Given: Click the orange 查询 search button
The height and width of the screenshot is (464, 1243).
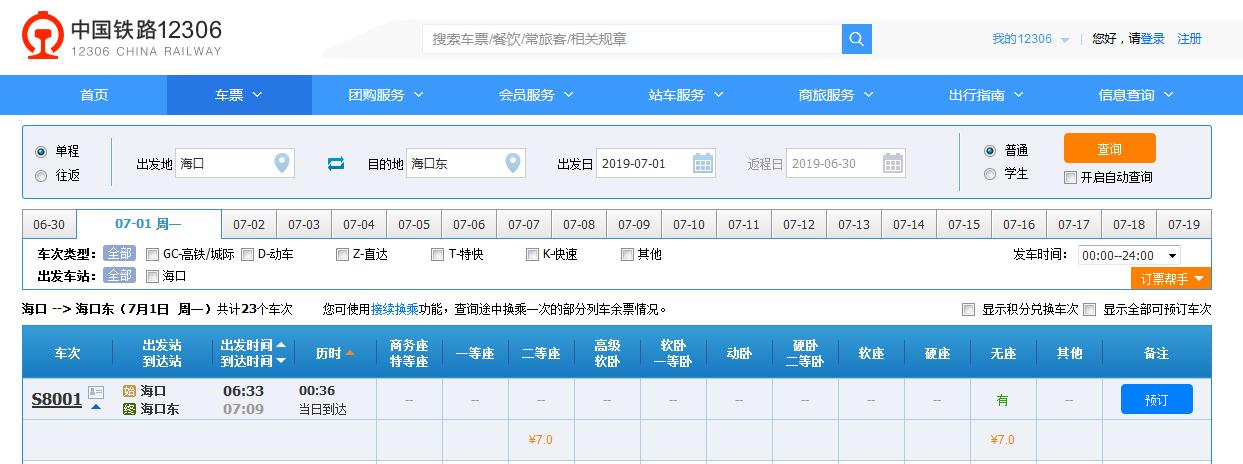Looking at the screenshot, I should [x=1109, y=148].
